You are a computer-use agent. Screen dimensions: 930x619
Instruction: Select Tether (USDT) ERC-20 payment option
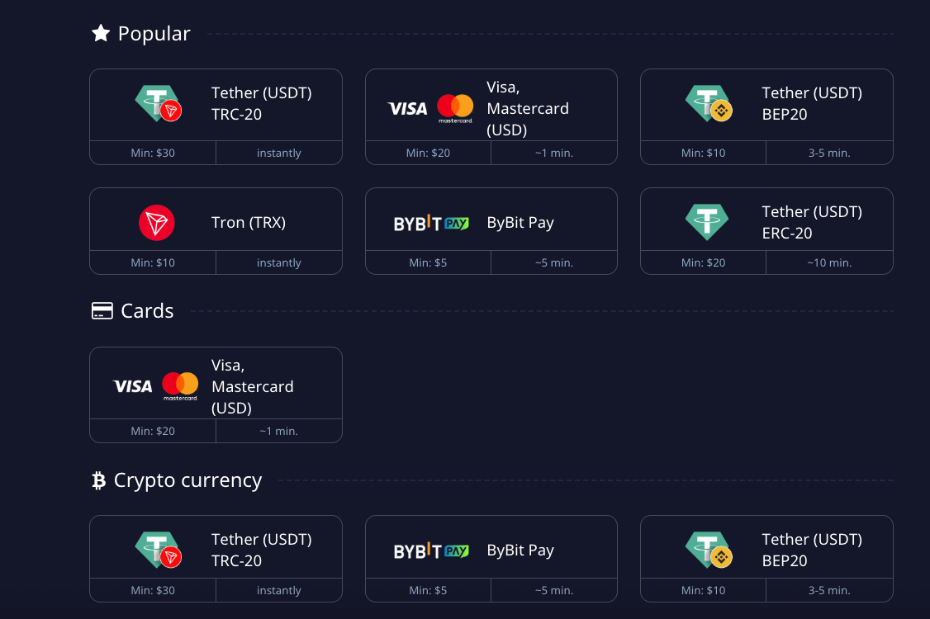coord(766,222)
